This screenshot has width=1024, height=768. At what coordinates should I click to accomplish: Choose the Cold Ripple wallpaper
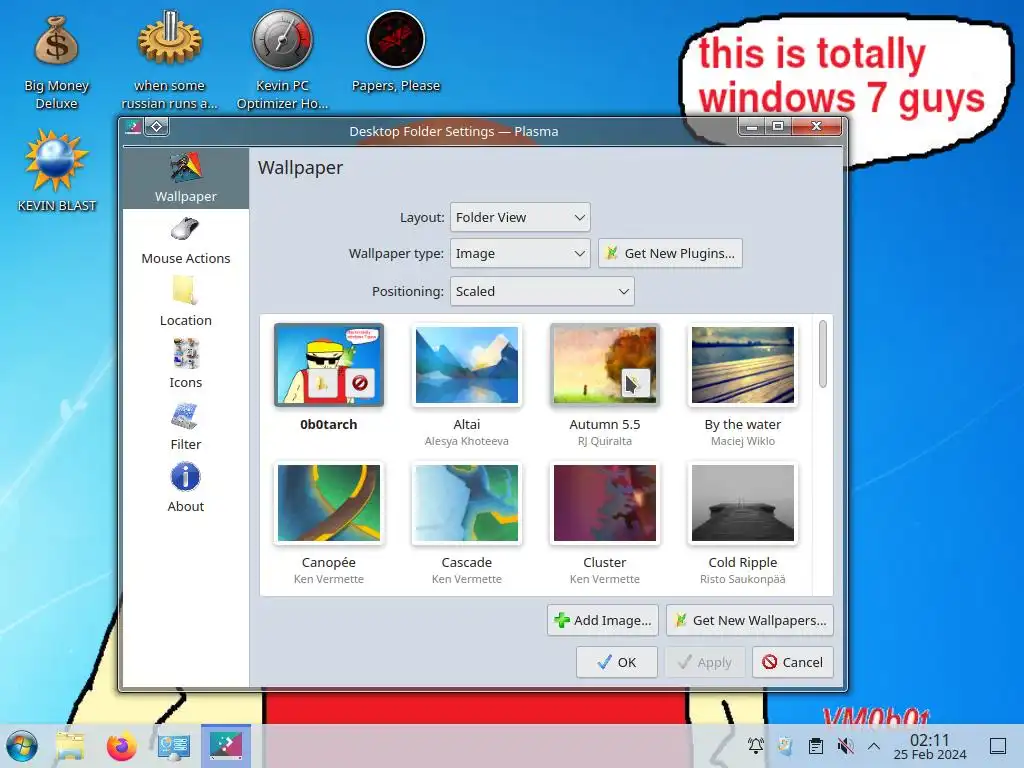click(x=743, y=503)
